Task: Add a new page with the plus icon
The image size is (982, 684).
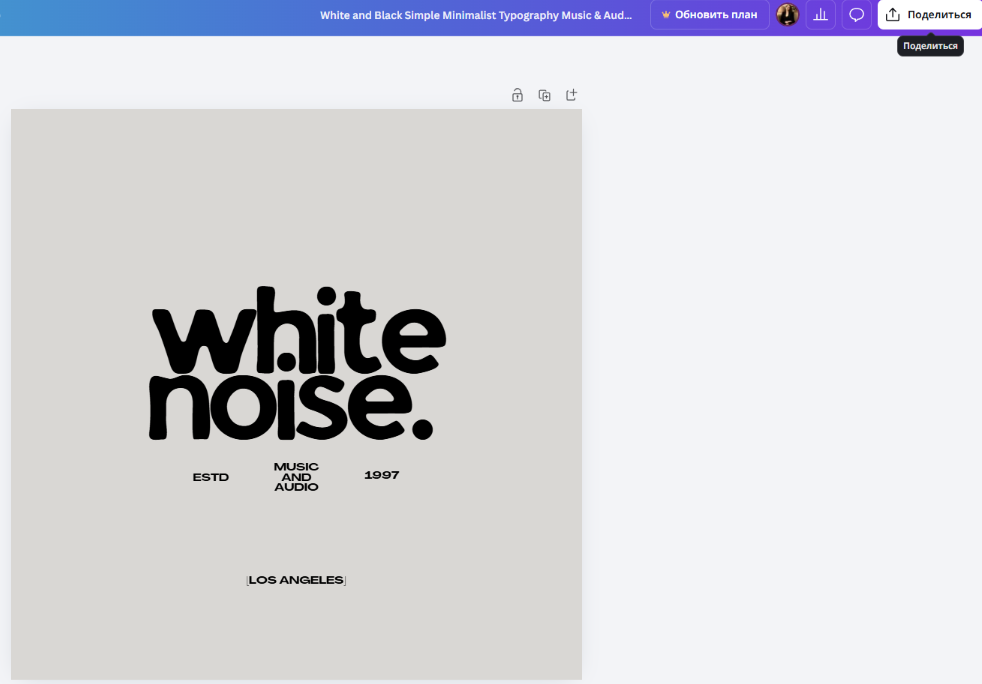Action: coord(572,95)
